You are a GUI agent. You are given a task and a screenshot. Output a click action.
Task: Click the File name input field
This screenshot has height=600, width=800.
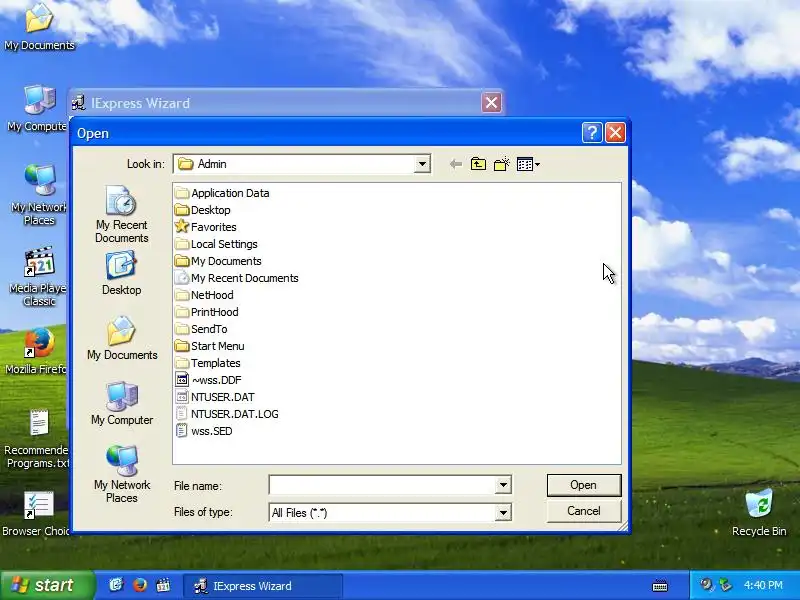pyautogui.click(x=382, y=485)
